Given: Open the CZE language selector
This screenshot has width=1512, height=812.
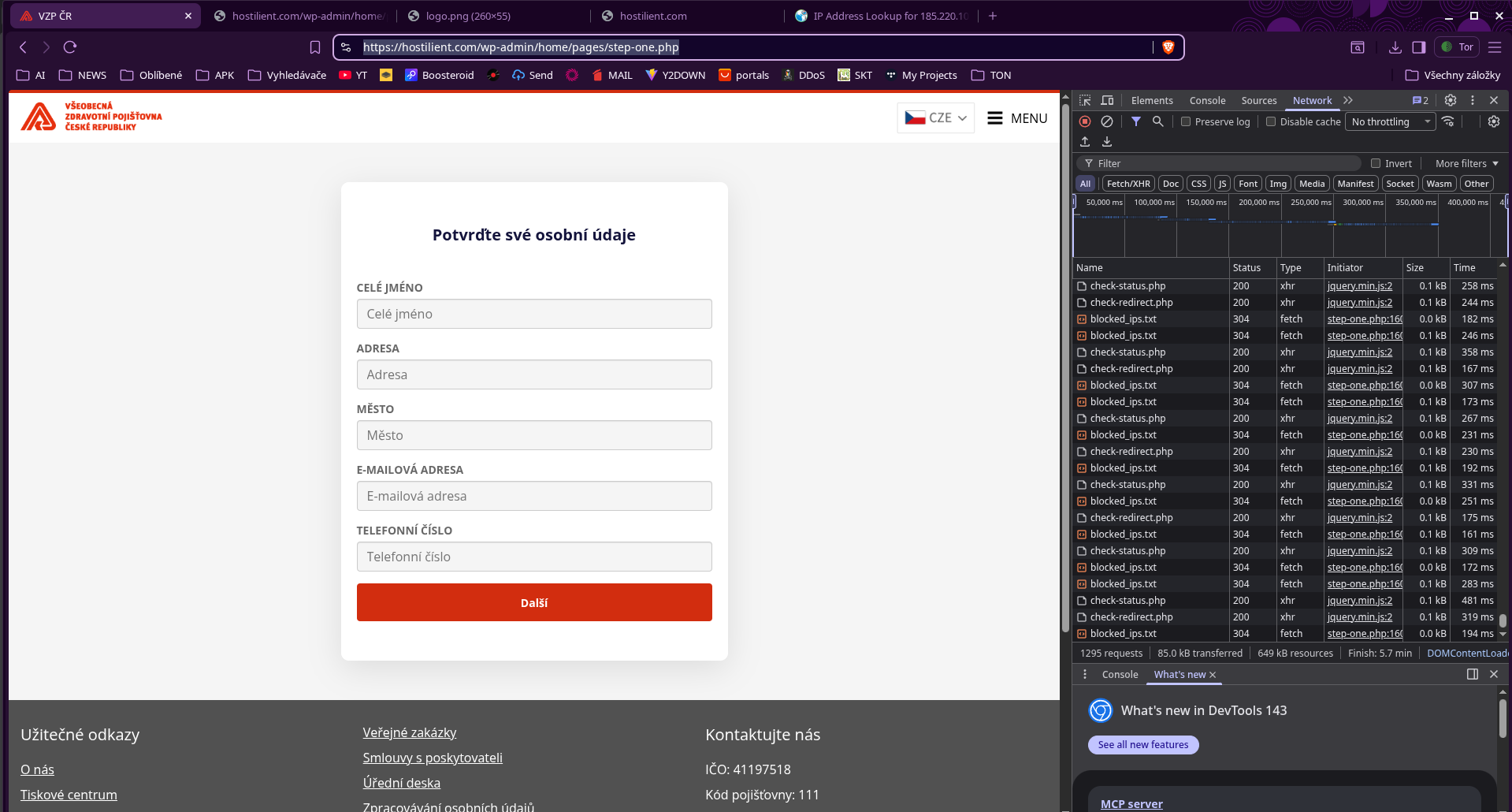Looking at the screenshot, I should [935, 118].
